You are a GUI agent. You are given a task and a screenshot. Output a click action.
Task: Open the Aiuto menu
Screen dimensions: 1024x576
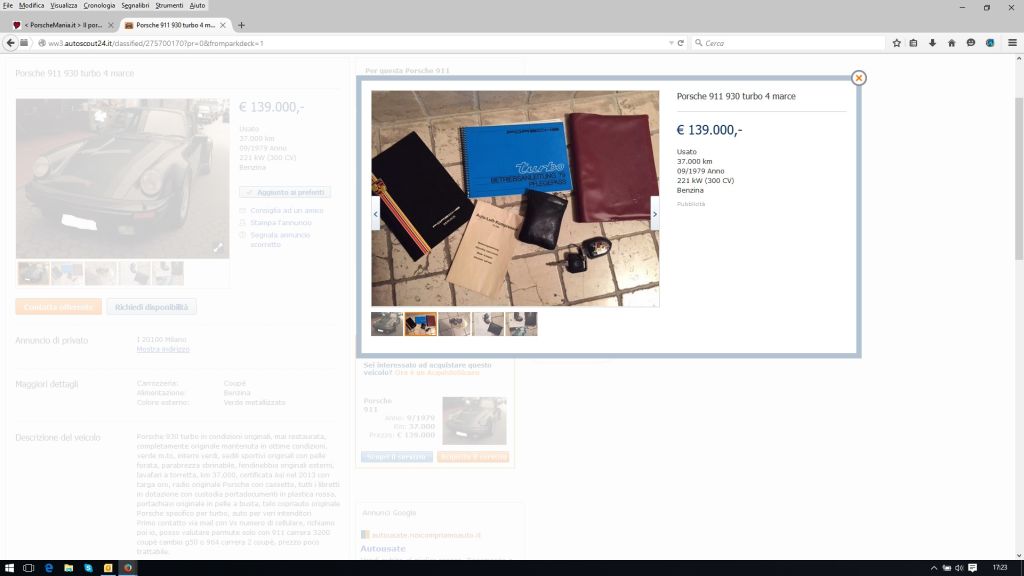197,5
